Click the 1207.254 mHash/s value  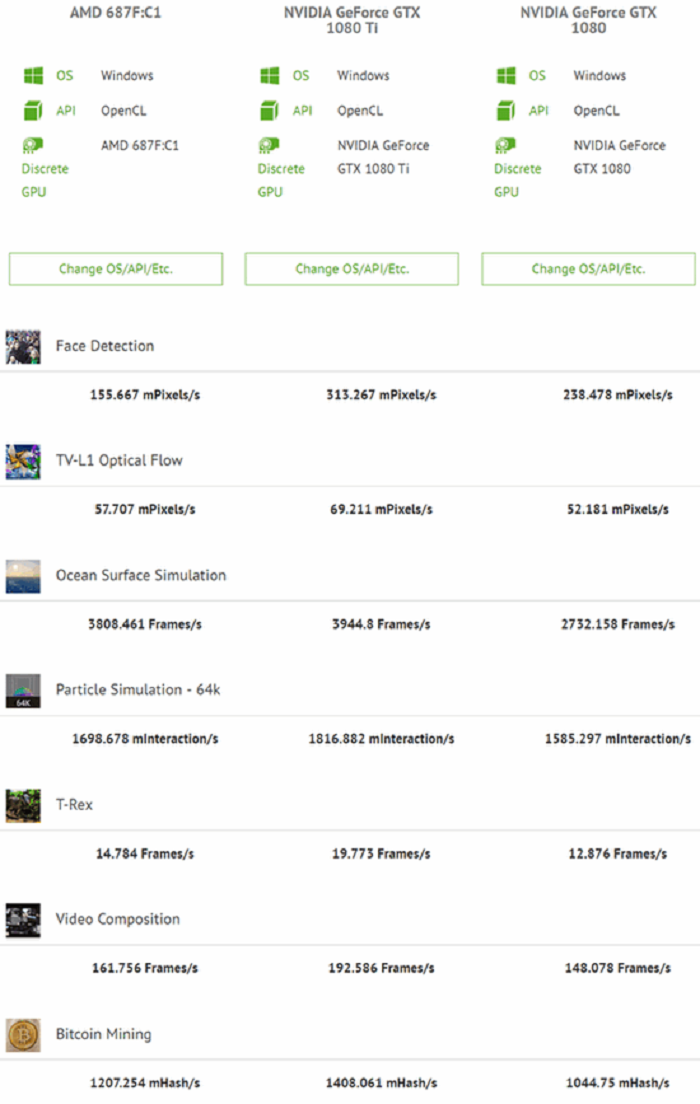tap(144, 1083)
